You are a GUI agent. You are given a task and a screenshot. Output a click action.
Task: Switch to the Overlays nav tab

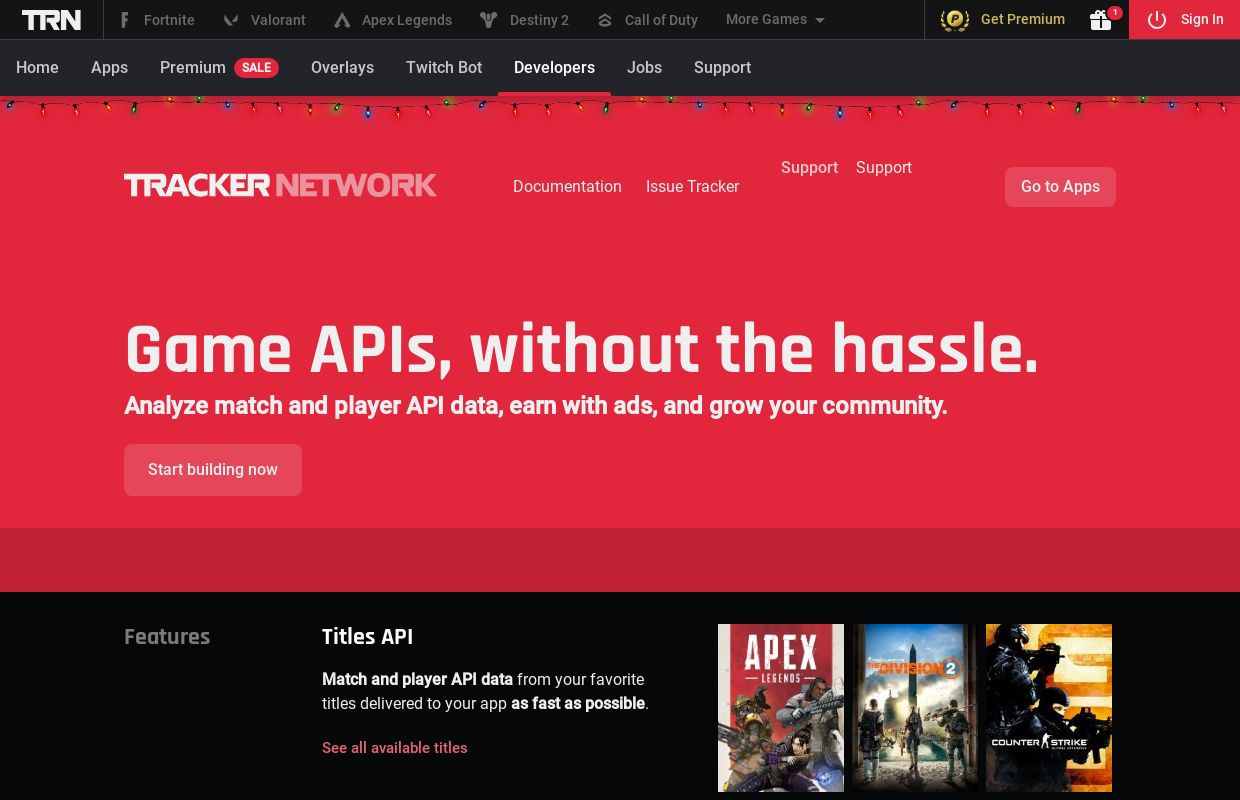click(342, 68)
